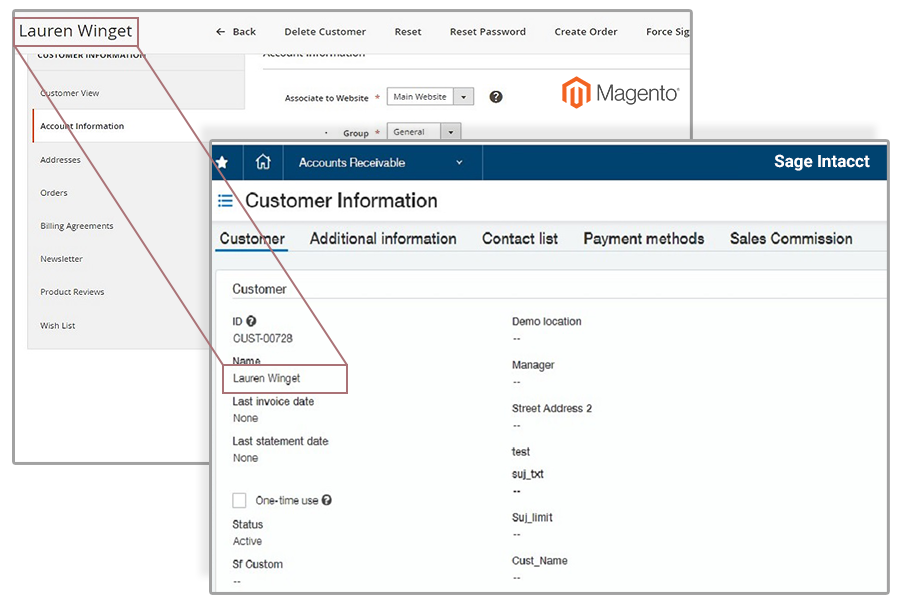Open the hamburger menu beside Customer Information
The width and height of the screenshot is (900, 600).
point(226,201)
